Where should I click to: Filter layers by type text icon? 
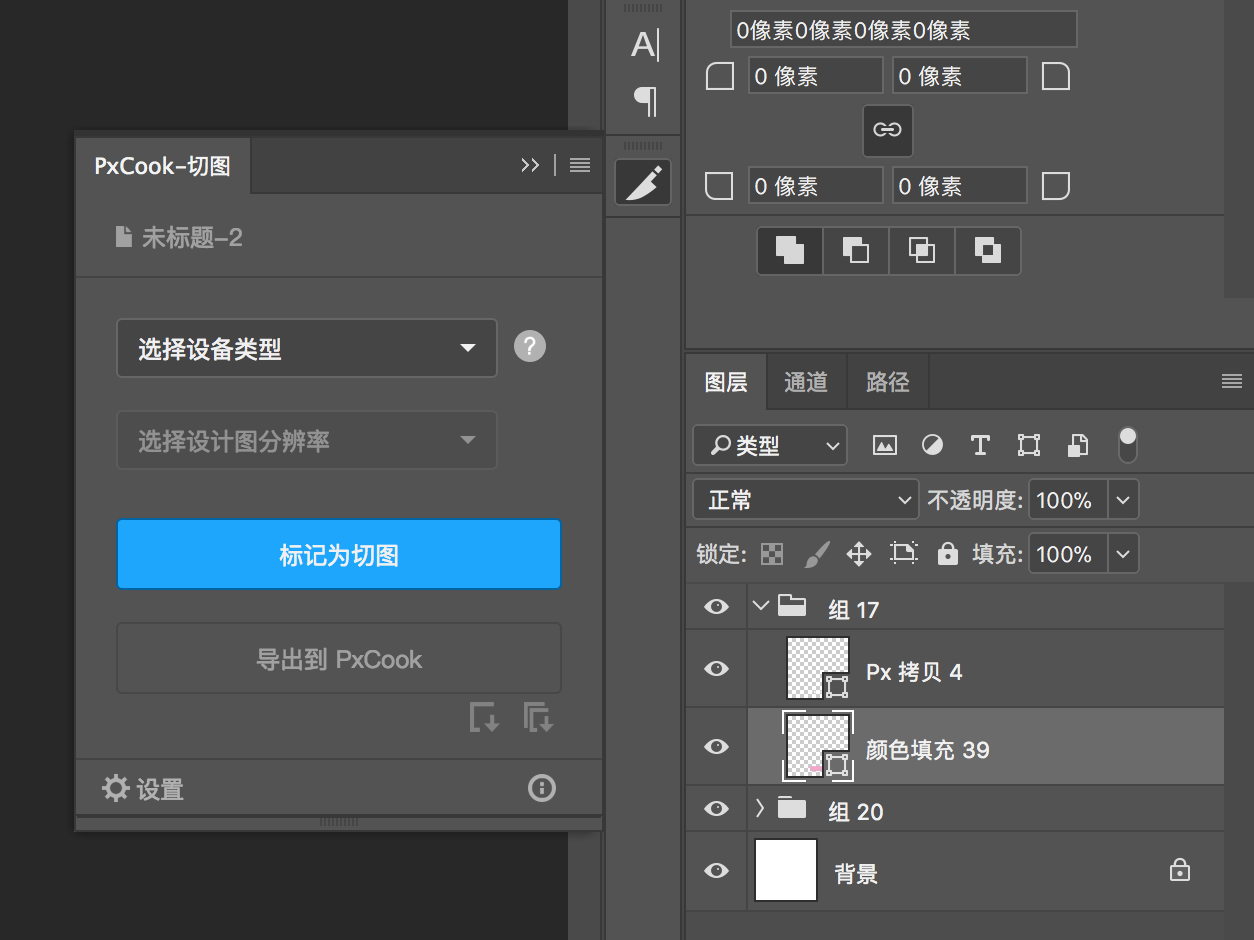click(x=980, y=446)
